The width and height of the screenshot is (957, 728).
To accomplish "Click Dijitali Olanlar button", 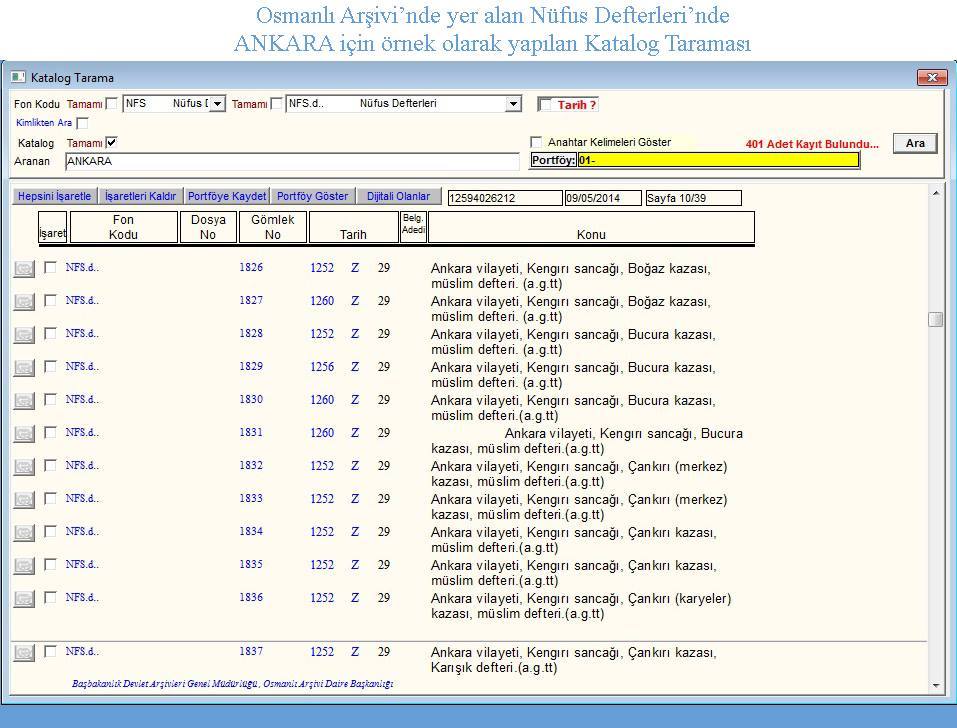I will (x=399, y=196).
